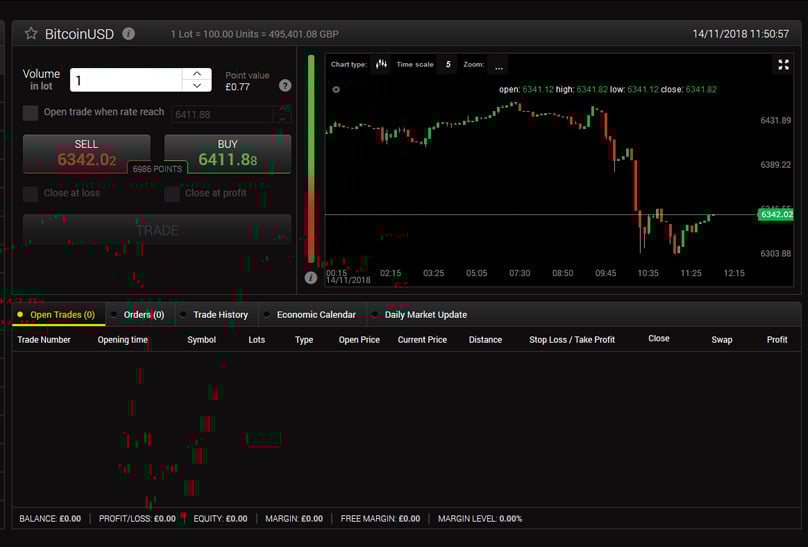Switch to the Trade History tab

tap(220, 315)
